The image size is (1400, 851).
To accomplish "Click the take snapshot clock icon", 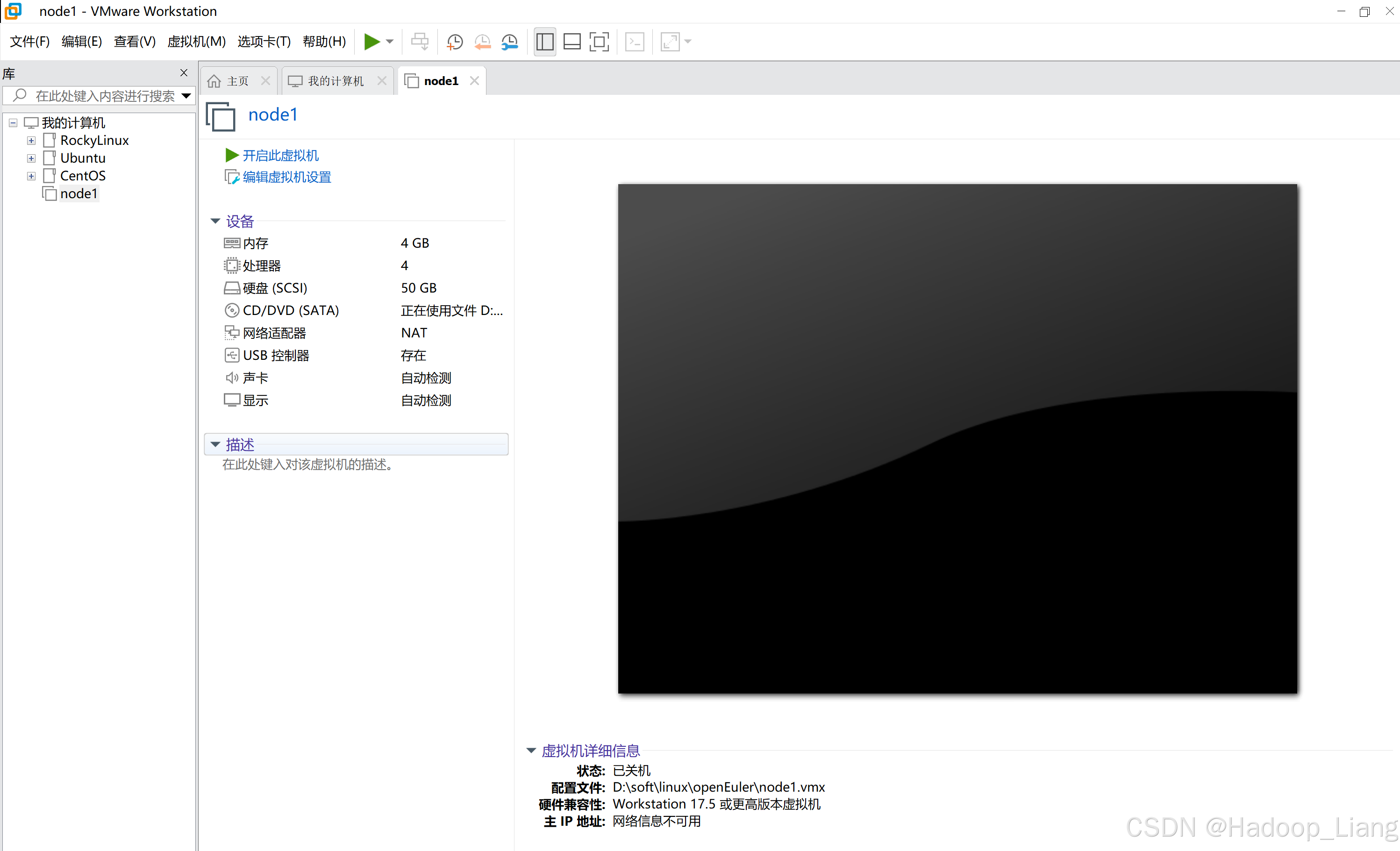I will (455, 42).
